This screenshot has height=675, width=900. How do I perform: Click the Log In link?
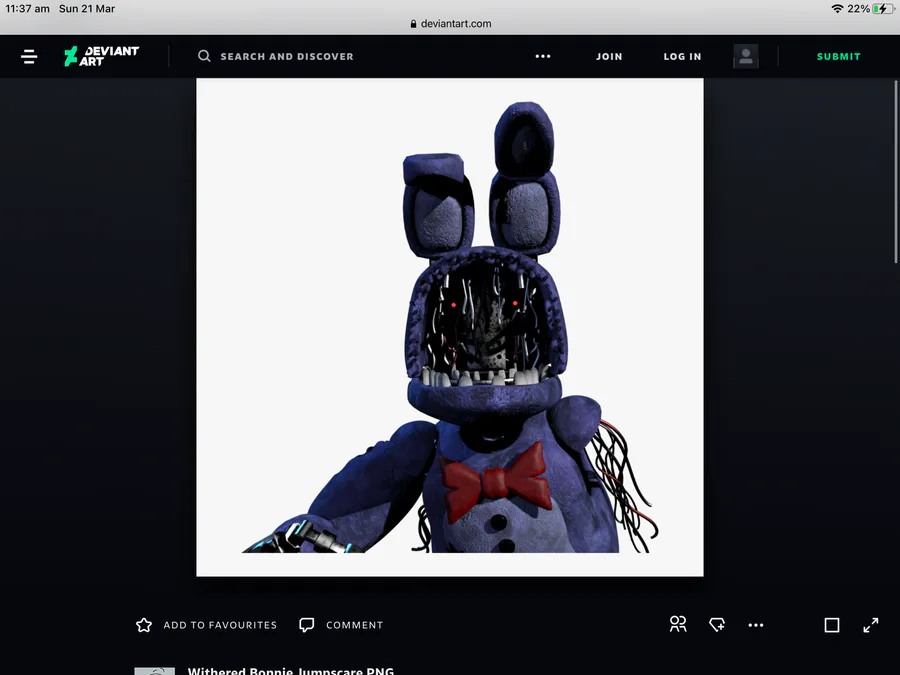[x=682, y=56]
